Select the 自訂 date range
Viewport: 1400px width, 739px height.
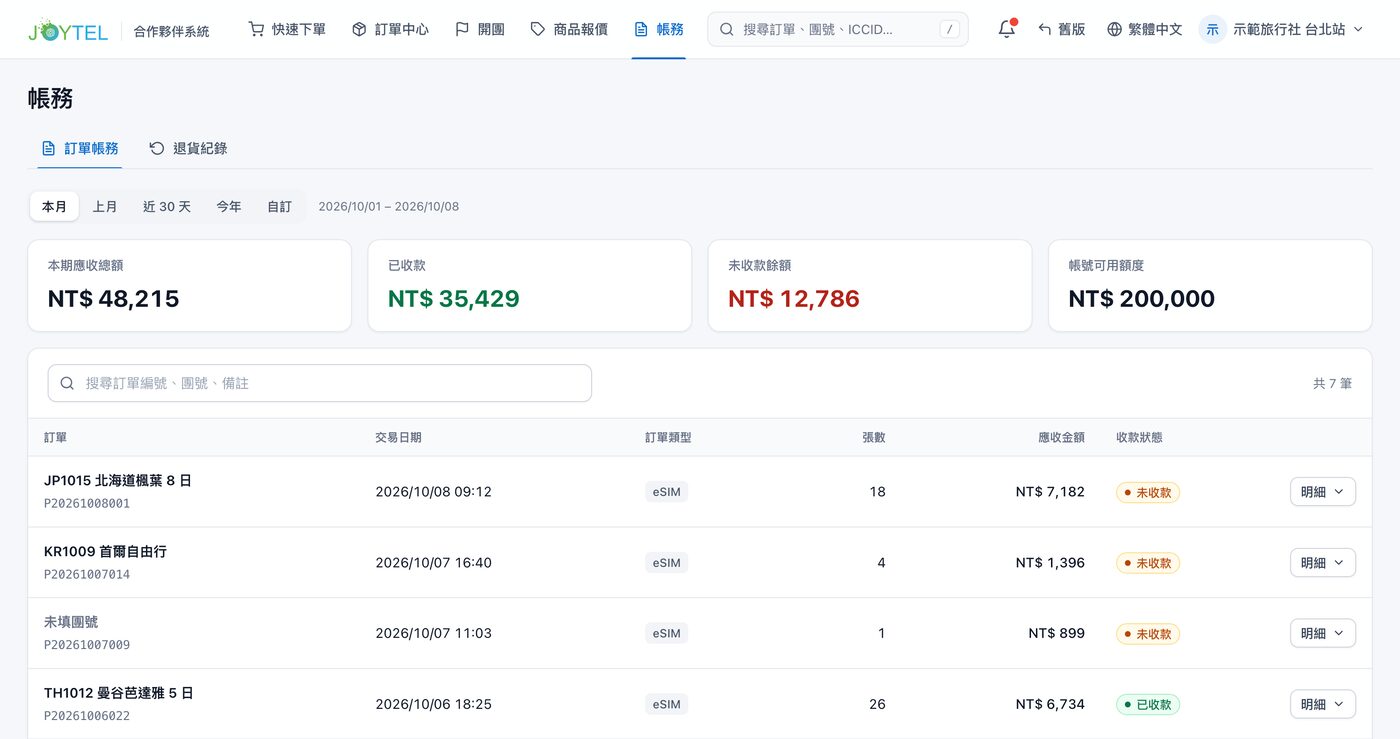pyautogui.click(x=279, y=207)
